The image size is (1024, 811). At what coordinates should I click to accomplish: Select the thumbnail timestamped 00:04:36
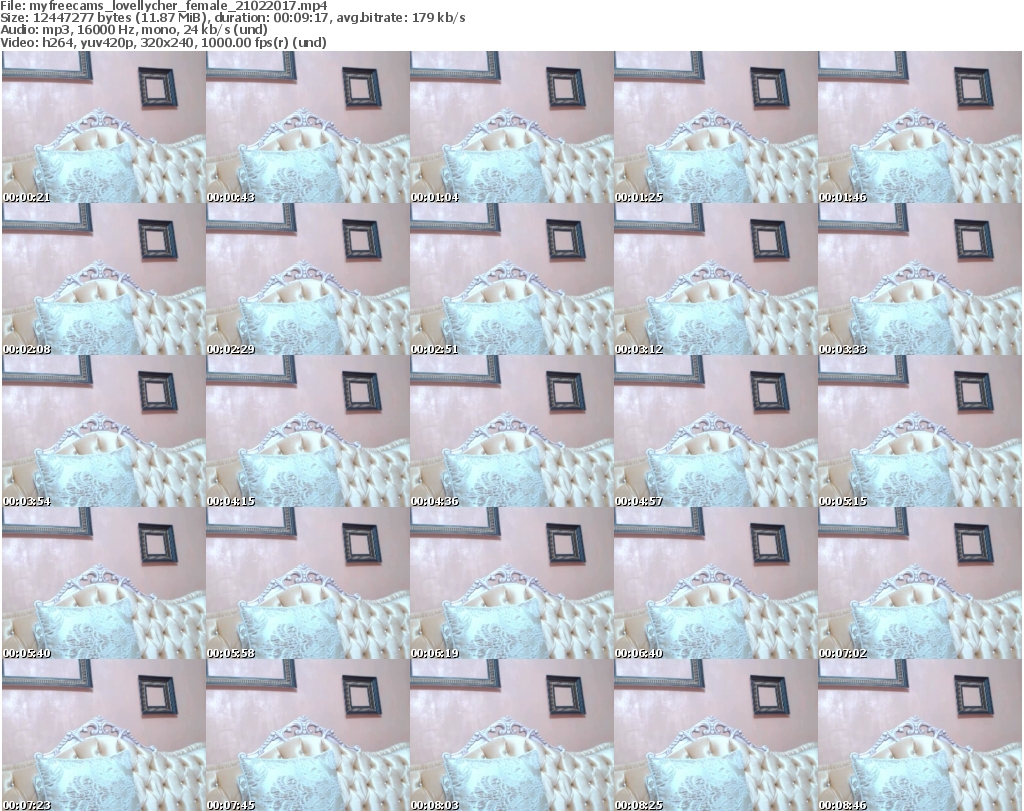coord(511,431)
